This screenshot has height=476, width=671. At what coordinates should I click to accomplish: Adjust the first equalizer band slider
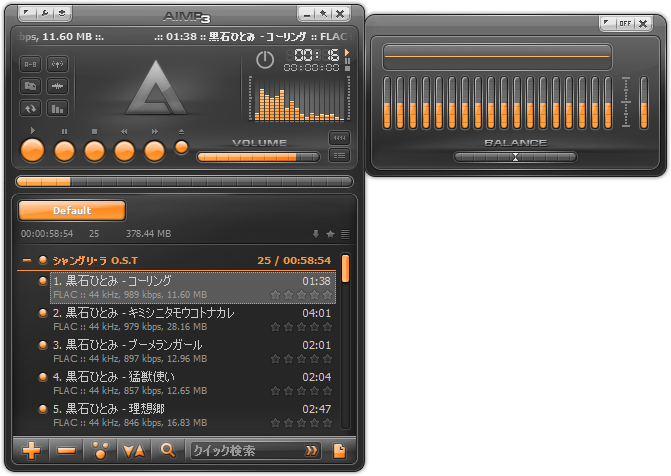click(x=387, y=103)
